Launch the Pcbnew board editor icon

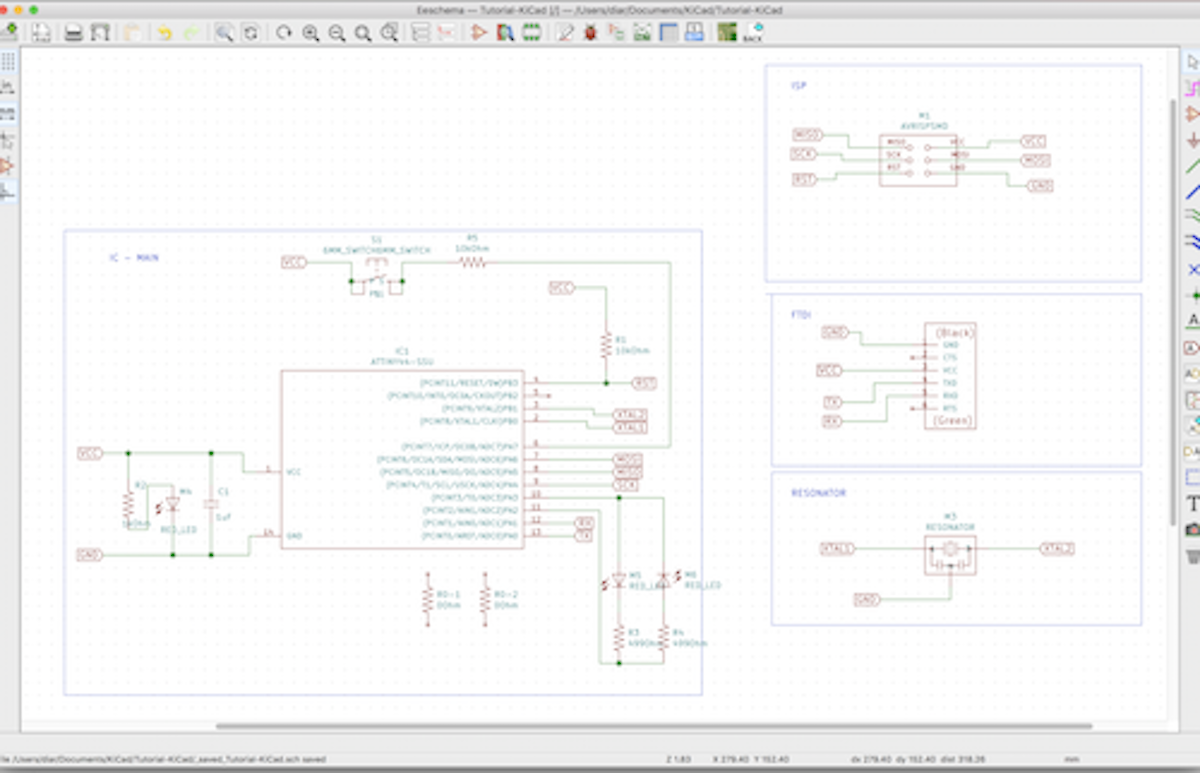(x=727, y=32)
